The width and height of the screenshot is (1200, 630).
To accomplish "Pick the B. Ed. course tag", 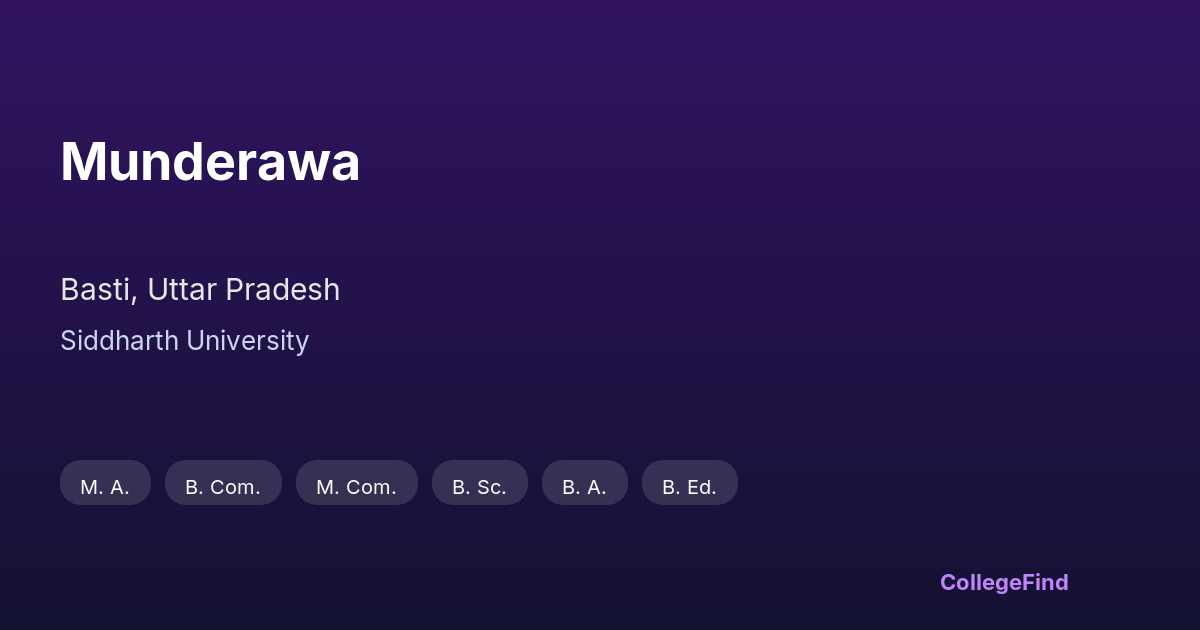I will pos(689,483).
